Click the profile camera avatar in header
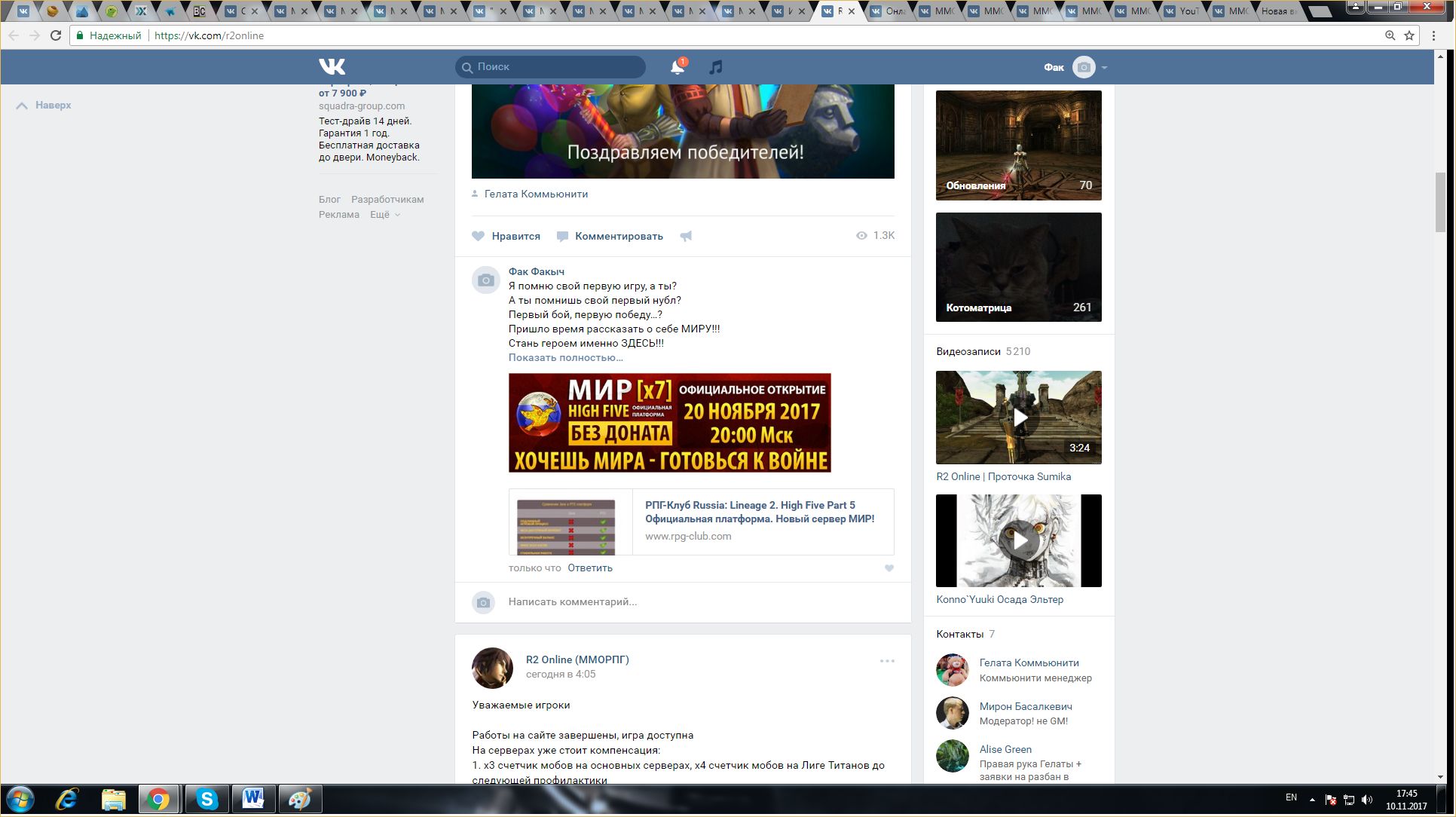The height and width of the screenshot is (817, 1456). point(1084,67)
